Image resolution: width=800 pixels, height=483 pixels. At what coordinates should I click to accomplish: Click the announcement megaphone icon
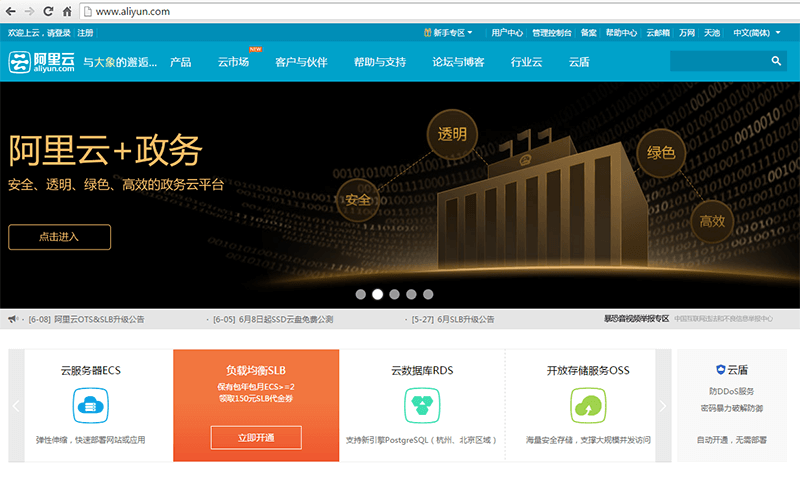point(13,319)
